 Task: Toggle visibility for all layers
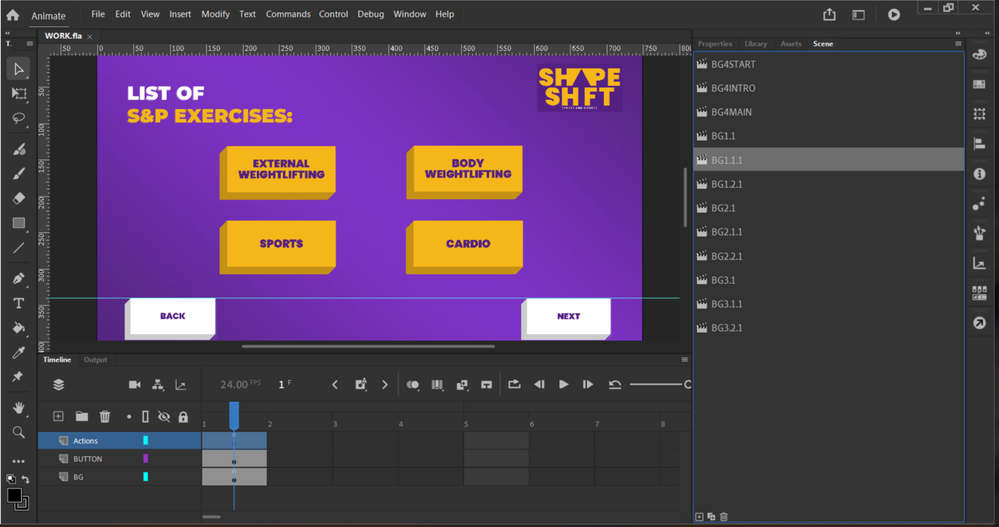[164, 417]
